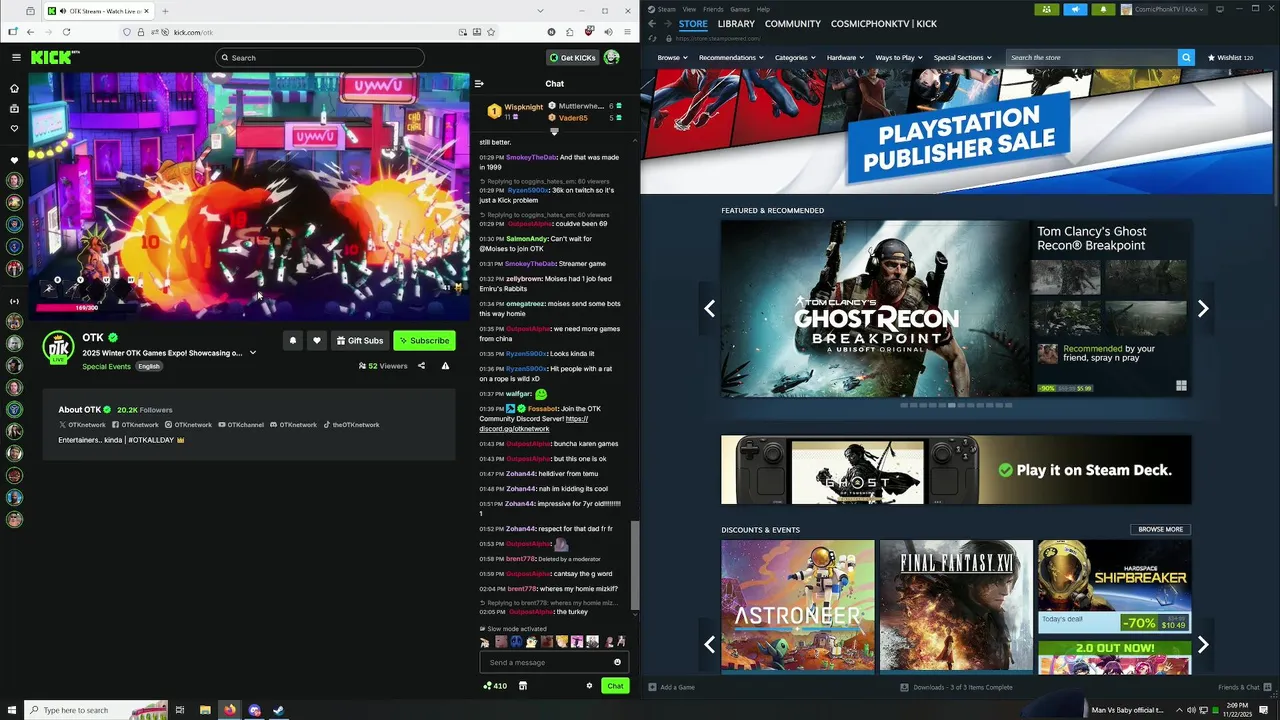Open Windows Start menu
Screen dimensions: 1280x720
(11, 710)
